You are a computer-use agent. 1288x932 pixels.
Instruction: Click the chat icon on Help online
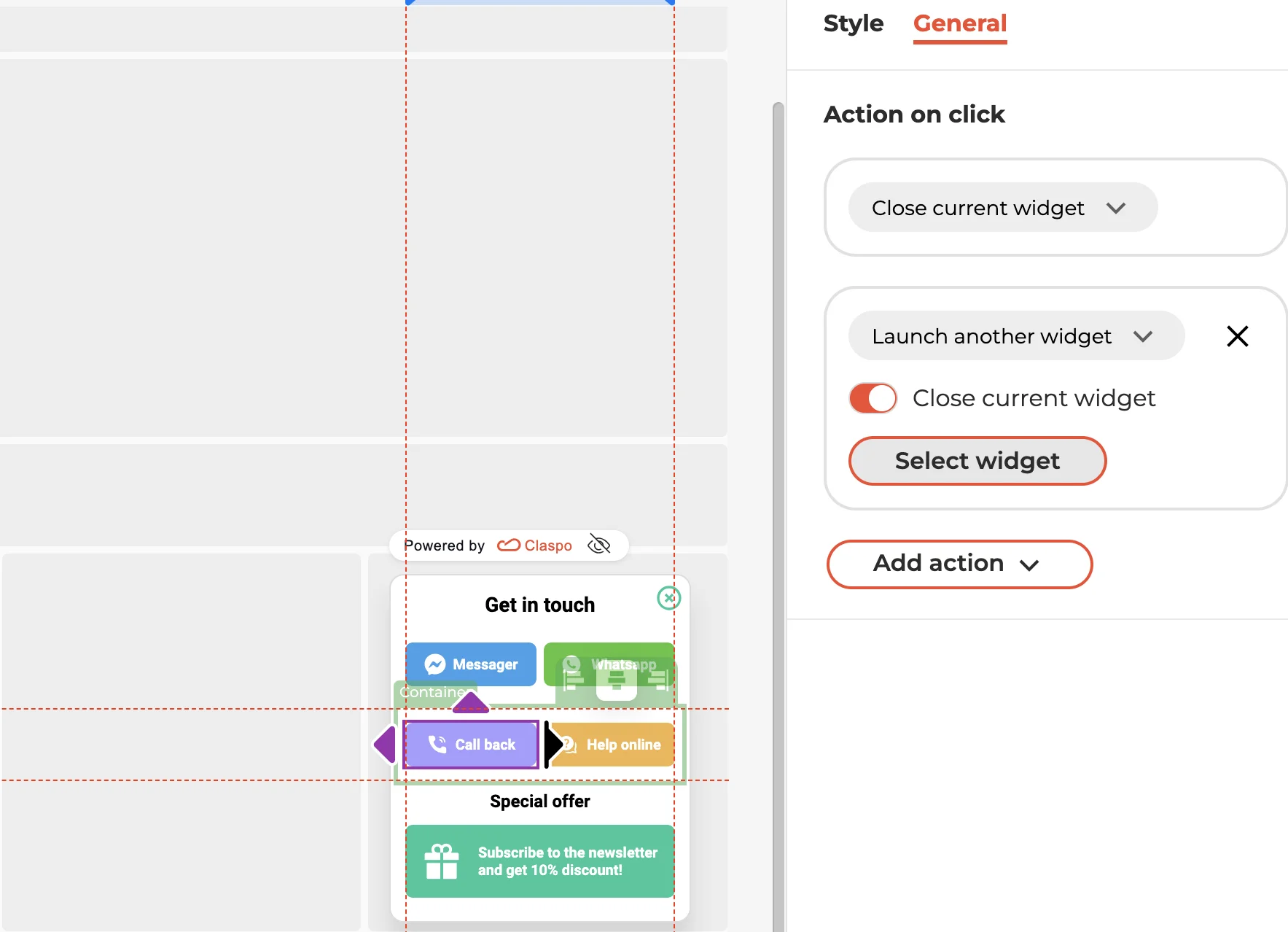pos(568,744)
